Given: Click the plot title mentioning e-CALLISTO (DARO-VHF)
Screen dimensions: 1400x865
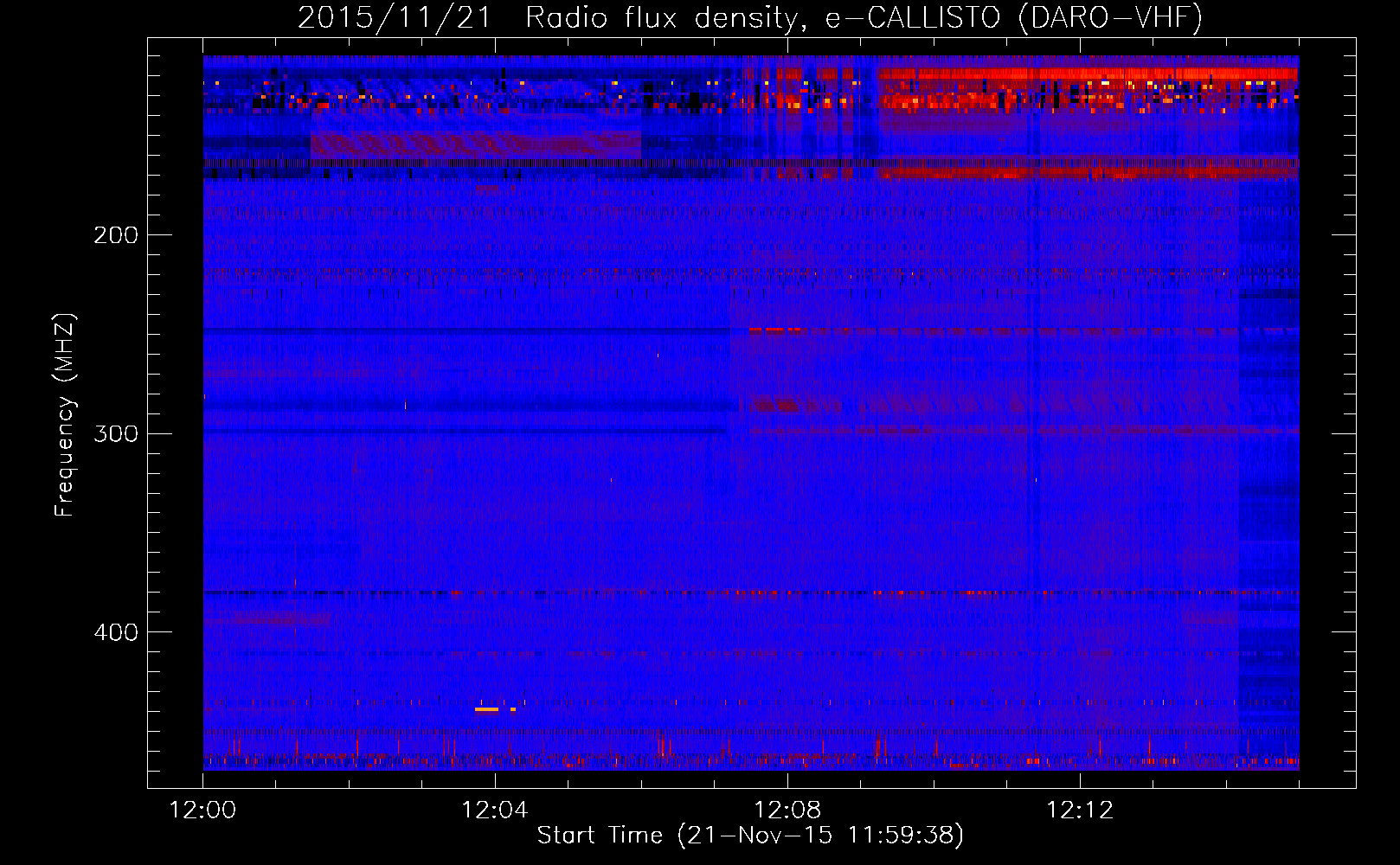Looking at the screenshot, I should coord(750,18).
